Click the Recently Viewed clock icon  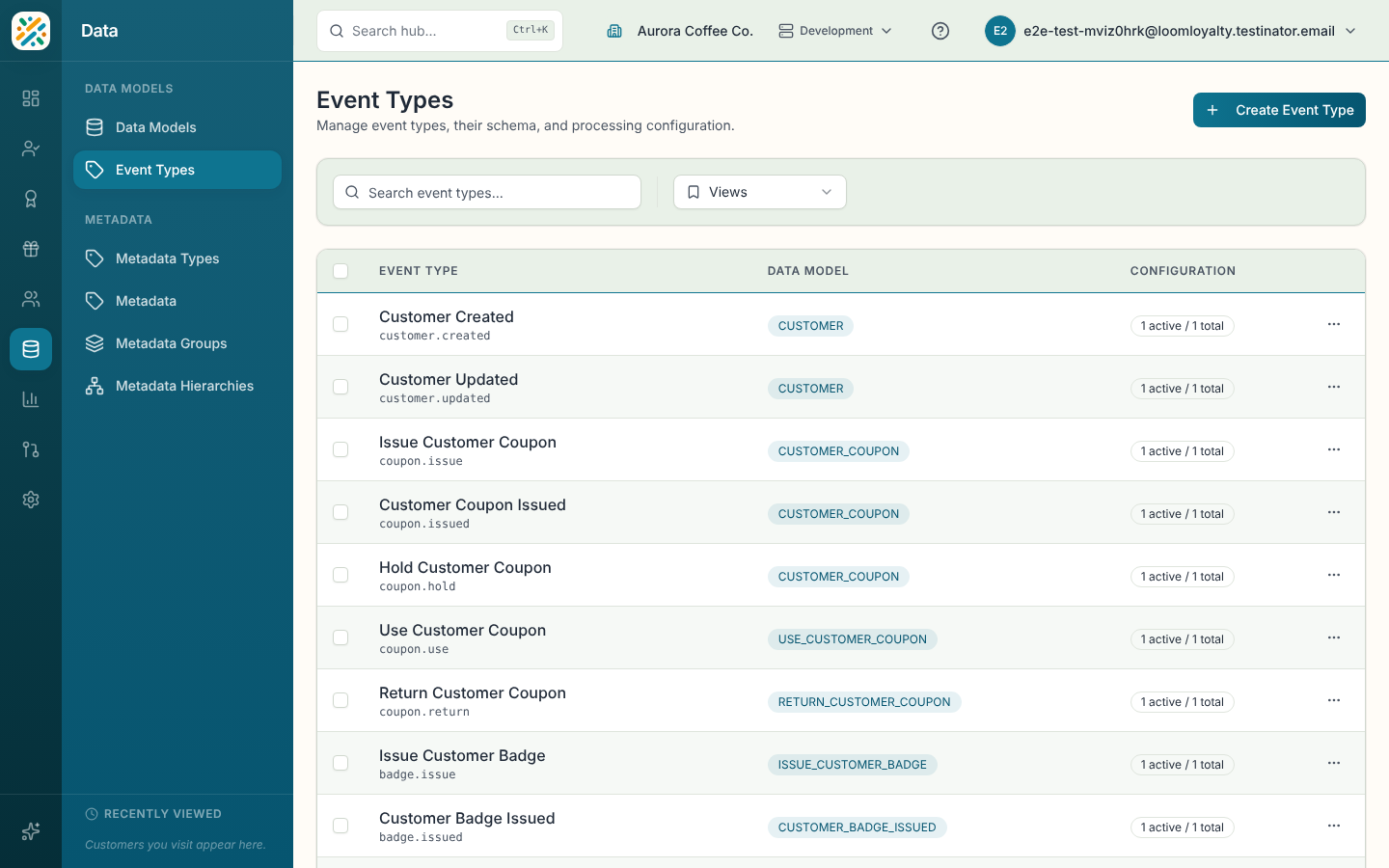pyautogui.click(x=92, y=814)
